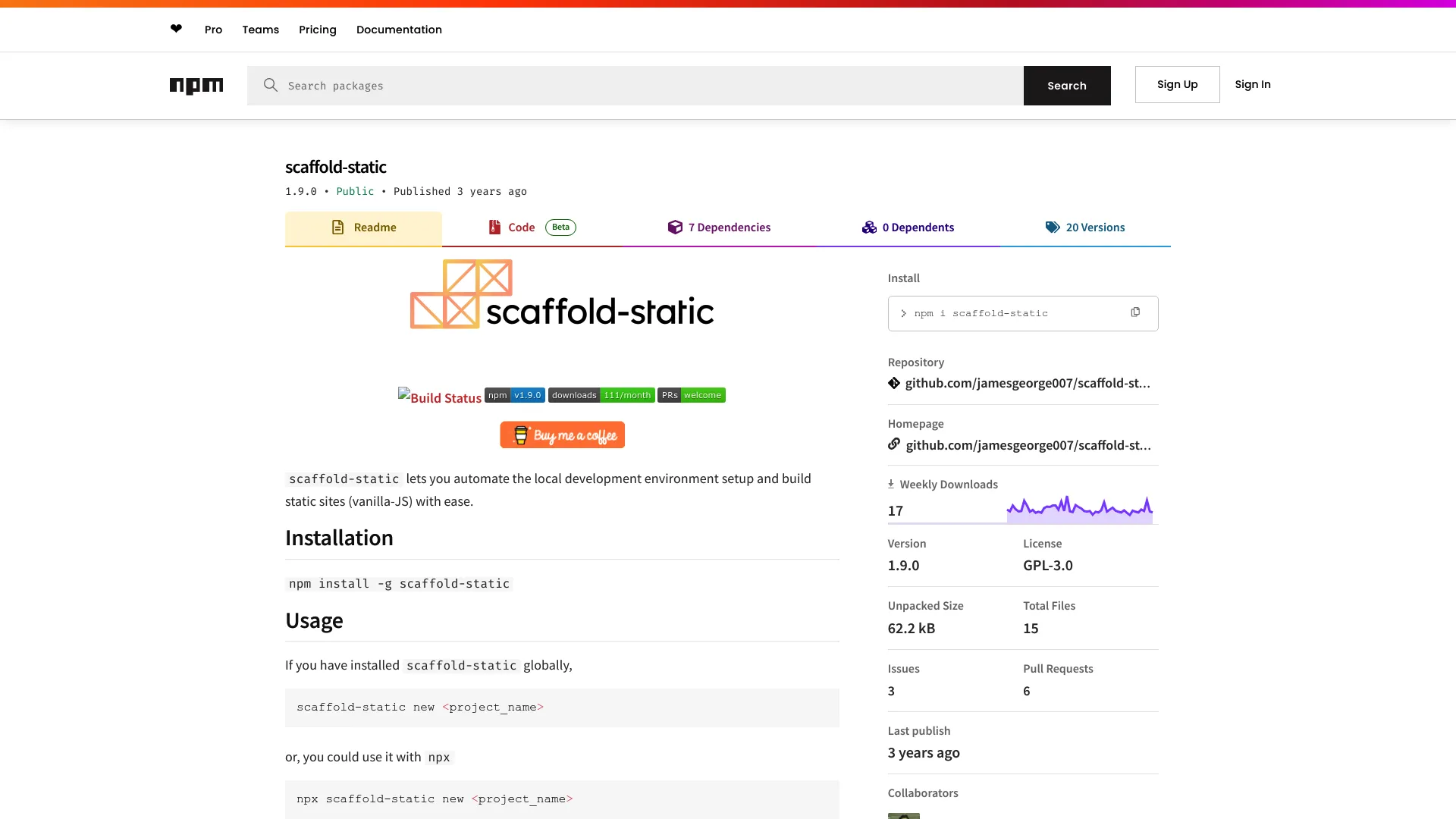Open the downloads 111/month badge
This screenshot has height=819, width=1456.
click(x=601, y=395)
